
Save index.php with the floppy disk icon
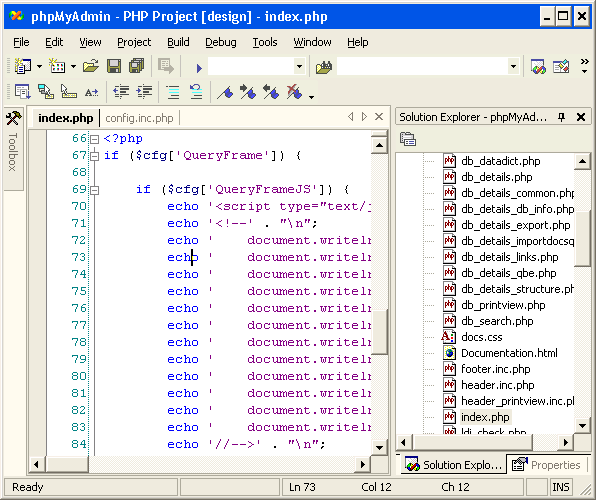pos(114,66)
